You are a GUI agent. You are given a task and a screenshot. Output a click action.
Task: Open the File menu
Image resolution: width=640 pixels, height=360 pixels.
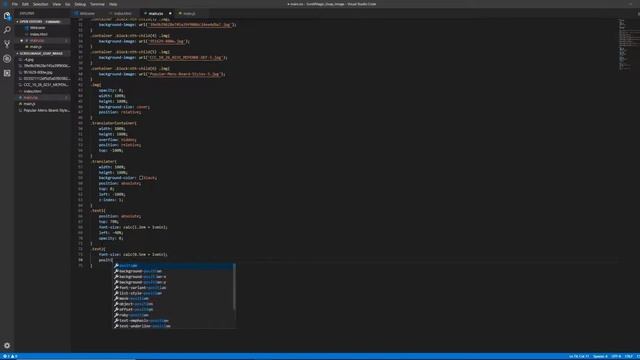pos(15,4)
